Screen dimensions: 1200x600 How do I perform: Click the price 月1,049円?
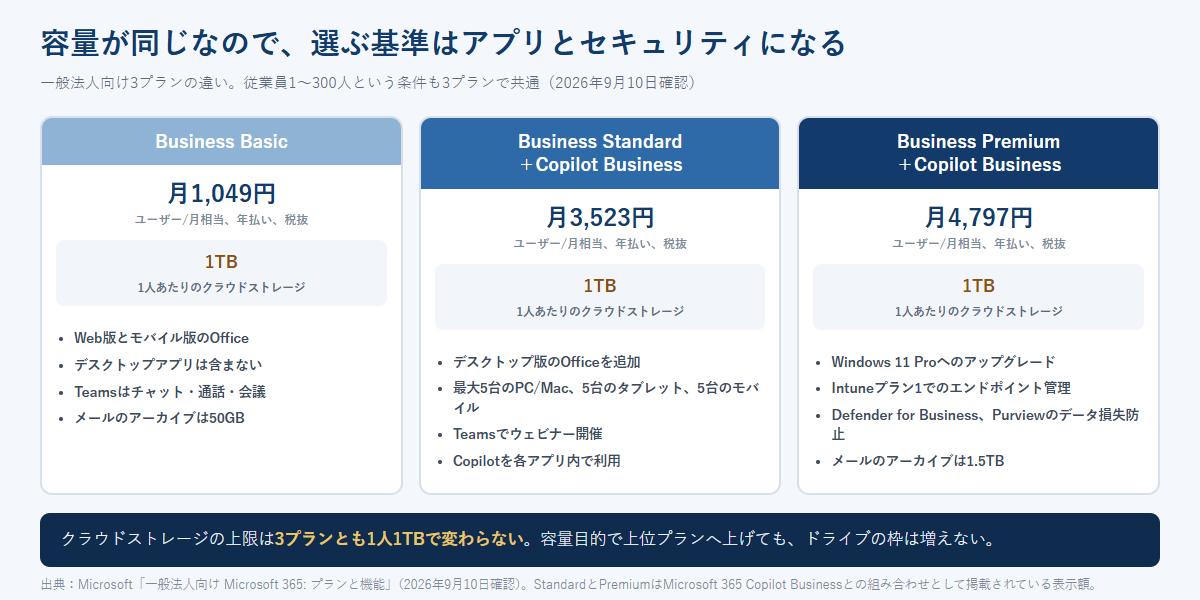click(221, 194)
